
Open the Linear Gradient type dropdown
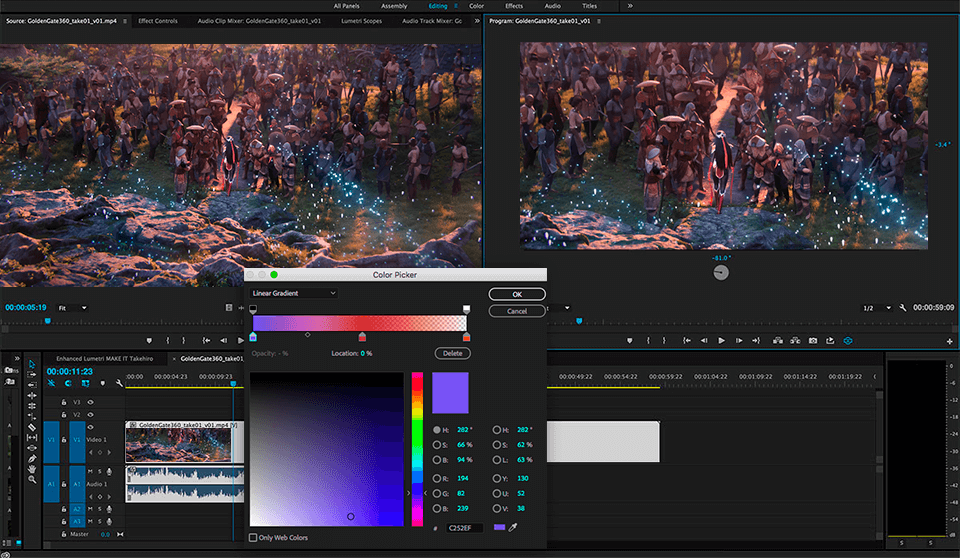[x=294, y=293]
